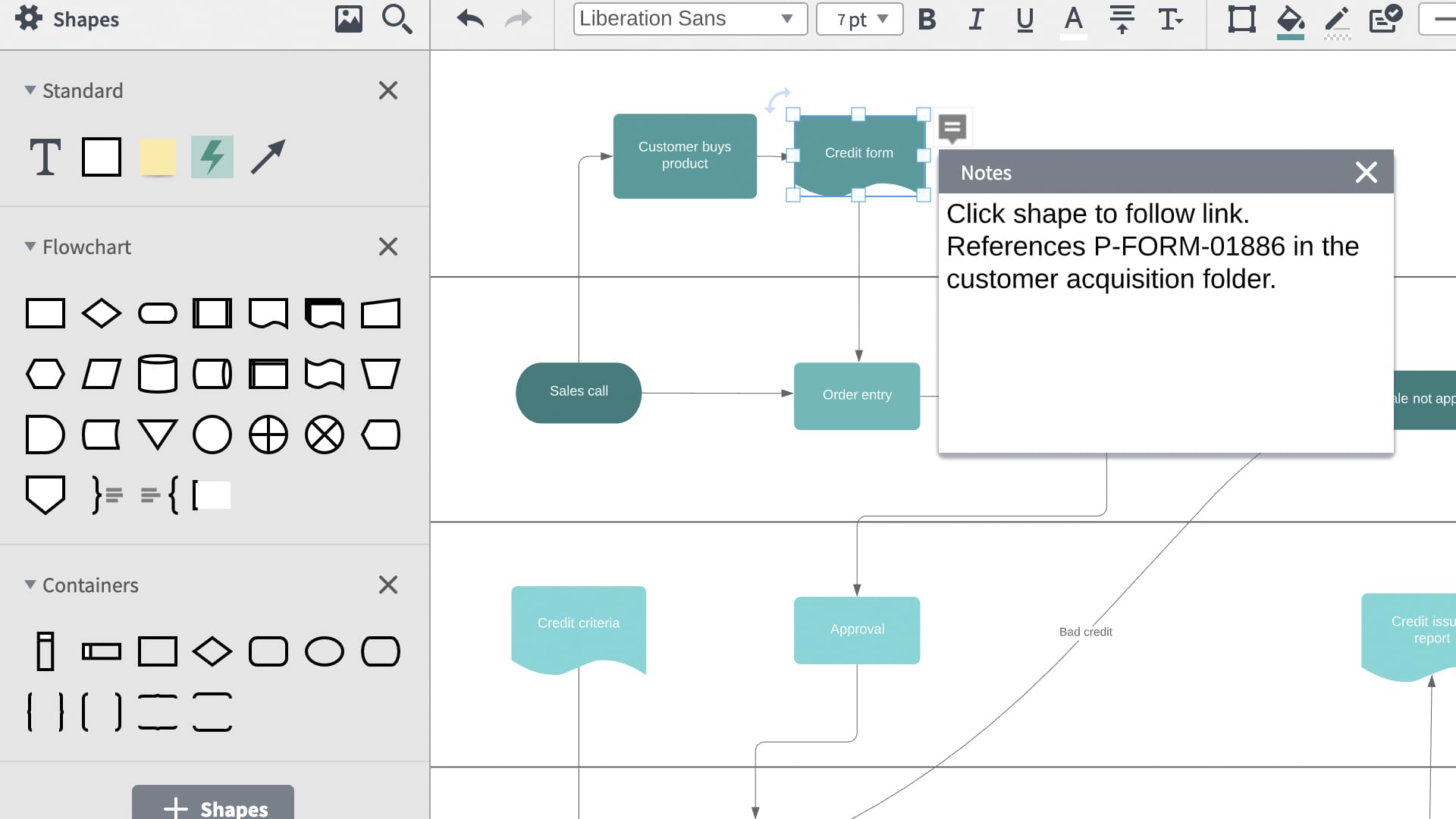Click the + Shapes button

click(x=213, y=804)
